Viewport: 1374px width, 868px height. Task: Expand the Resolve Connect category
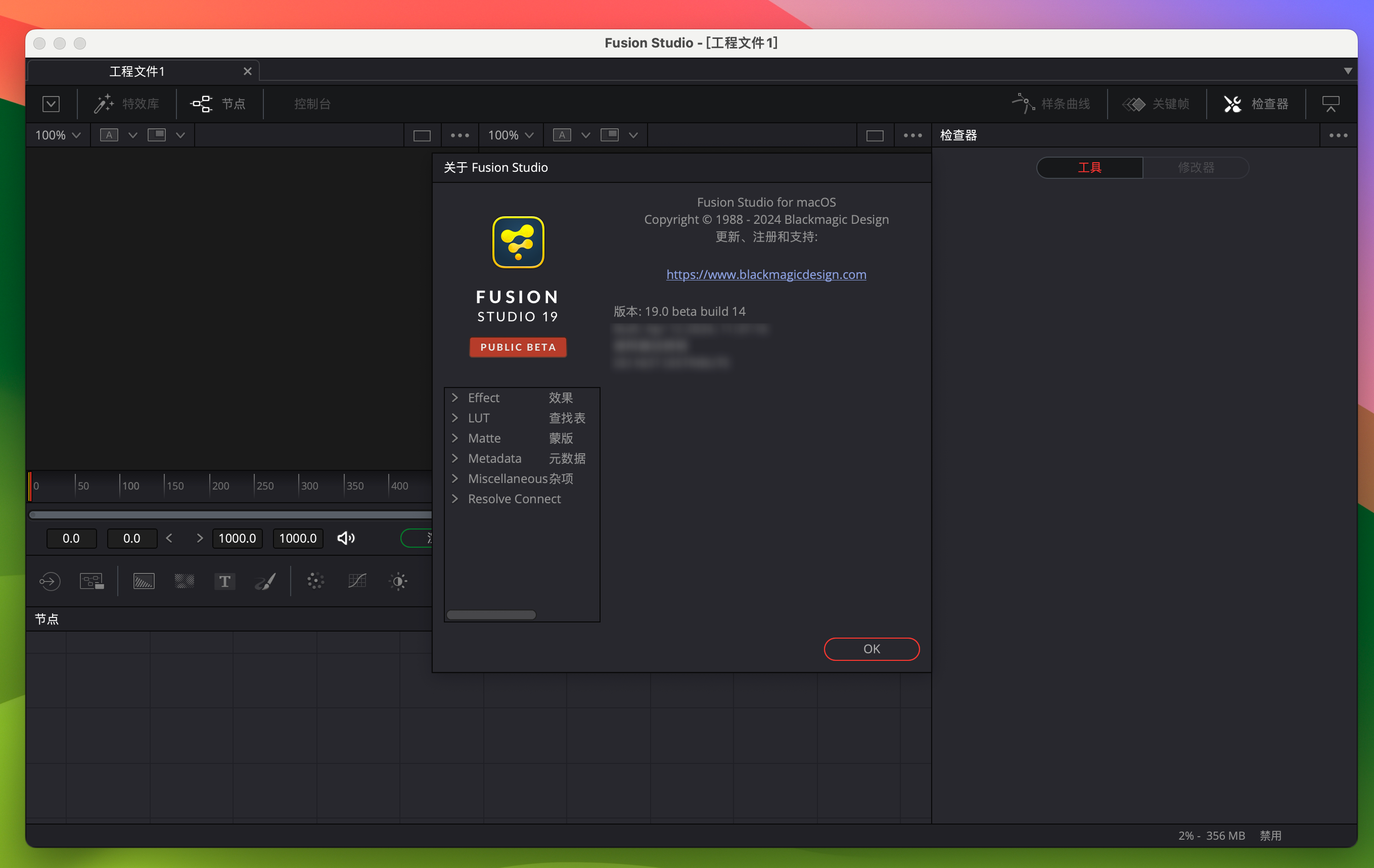[x=455, y=499]
